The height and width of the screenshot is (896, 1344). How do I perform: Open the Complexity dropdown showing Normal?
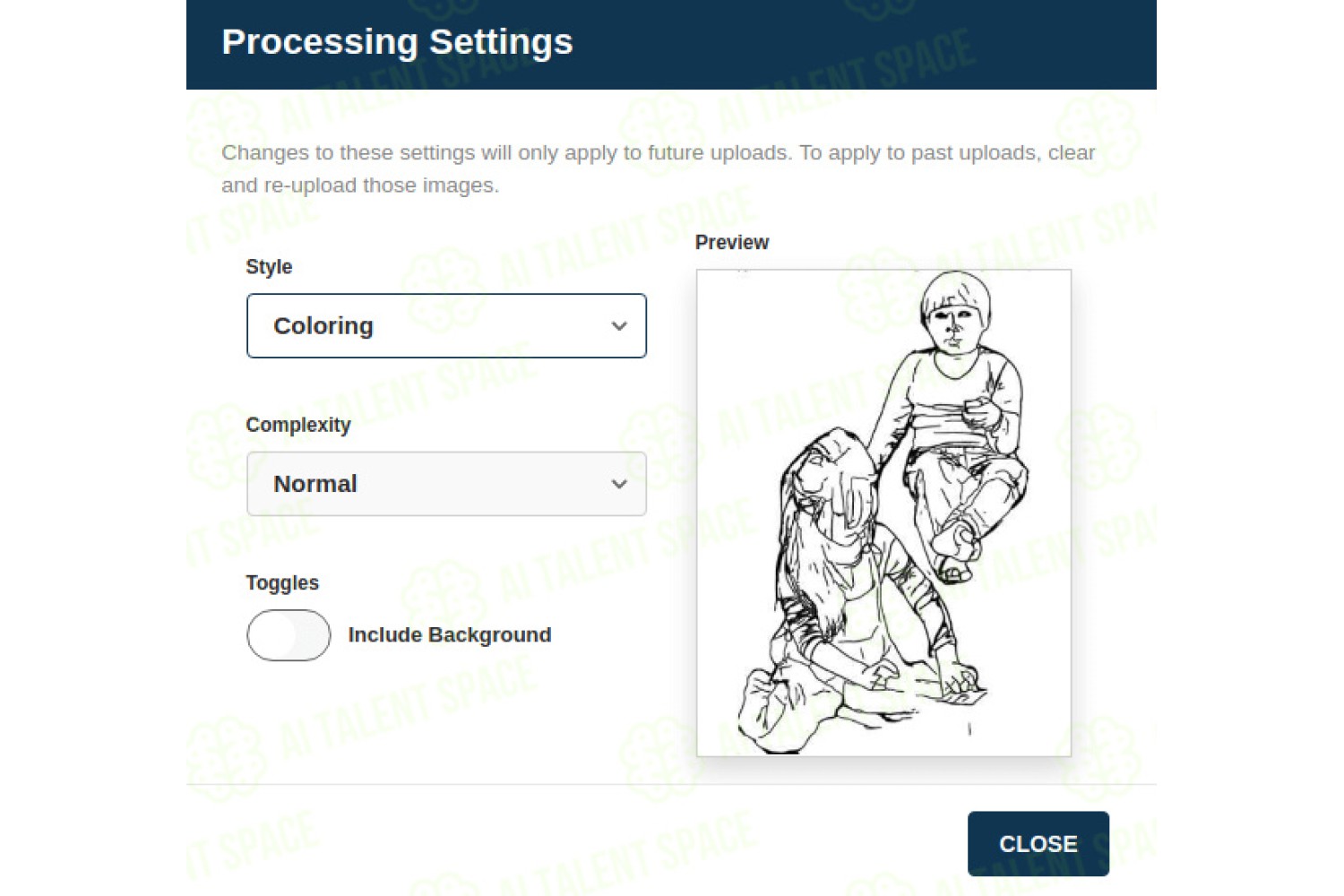tap(446, 484)
